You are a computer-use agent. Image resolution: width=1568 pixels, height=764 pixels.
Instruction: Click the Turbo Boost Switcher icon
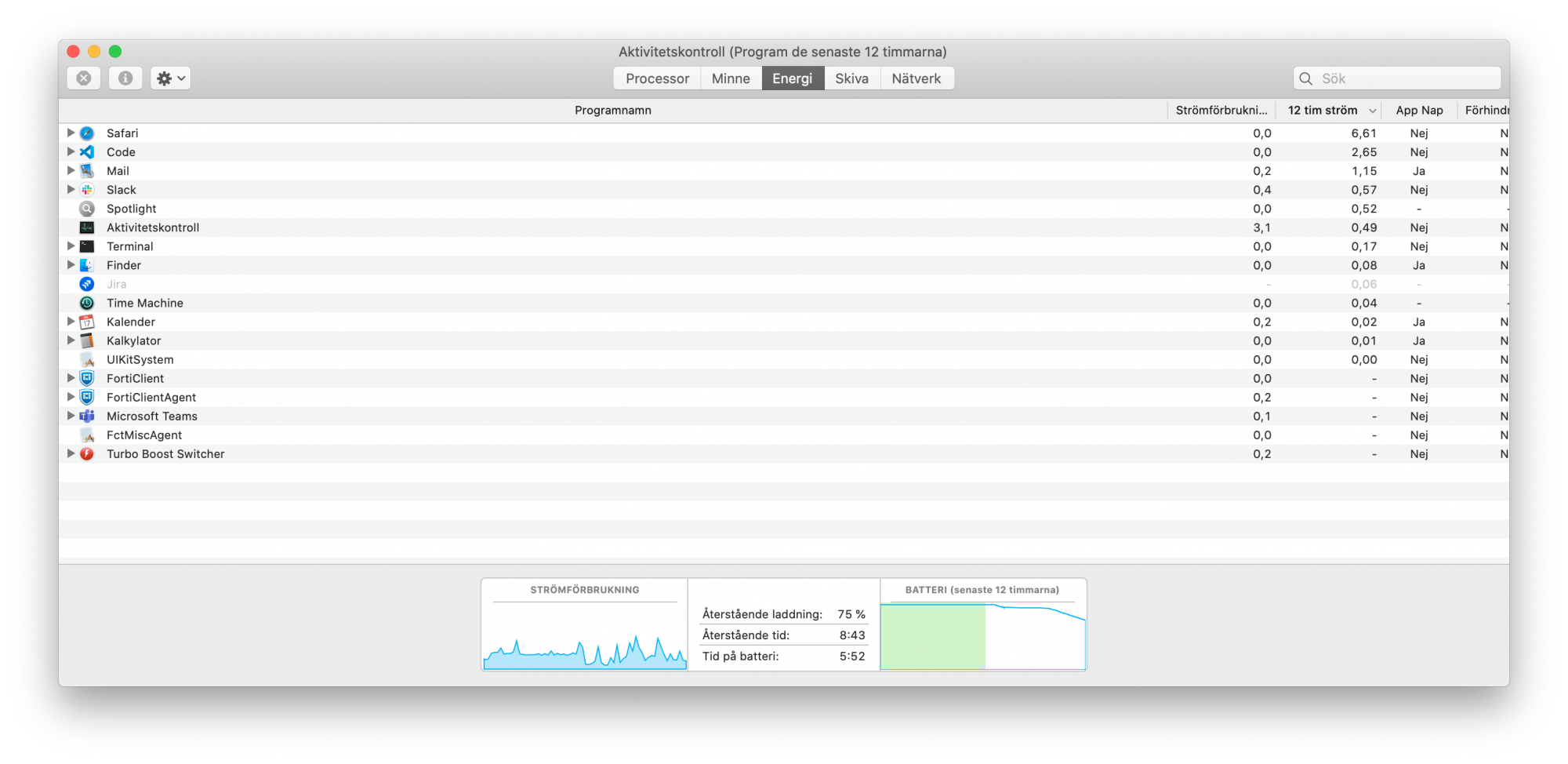[87, 454]
